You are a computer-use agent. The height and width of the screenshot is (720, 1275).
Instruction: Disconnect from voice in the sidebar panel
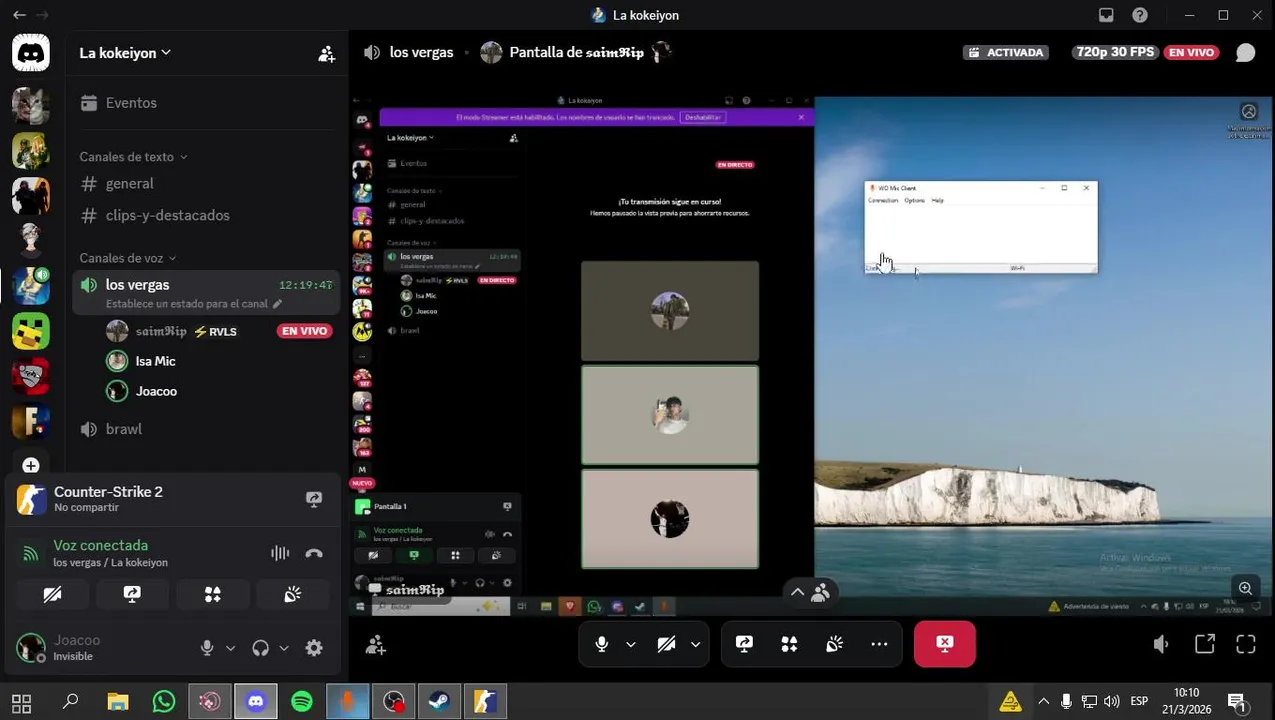point(314,553)
